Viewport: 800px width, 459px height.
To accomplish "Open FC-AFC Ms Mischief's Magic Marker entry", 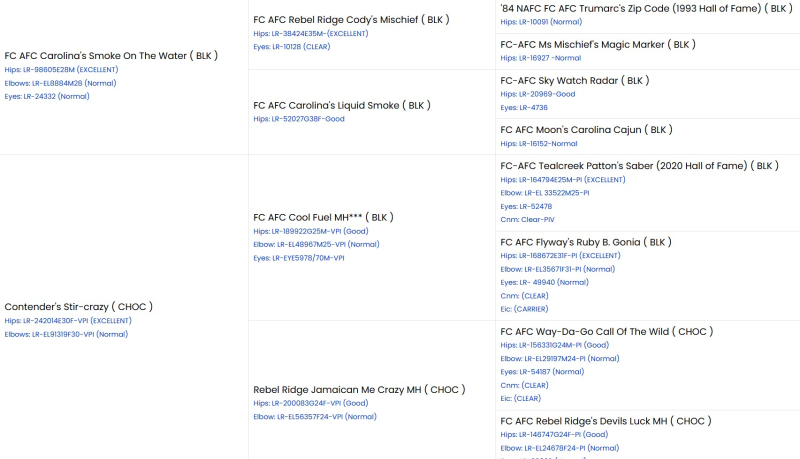I will tap(598, 45).
